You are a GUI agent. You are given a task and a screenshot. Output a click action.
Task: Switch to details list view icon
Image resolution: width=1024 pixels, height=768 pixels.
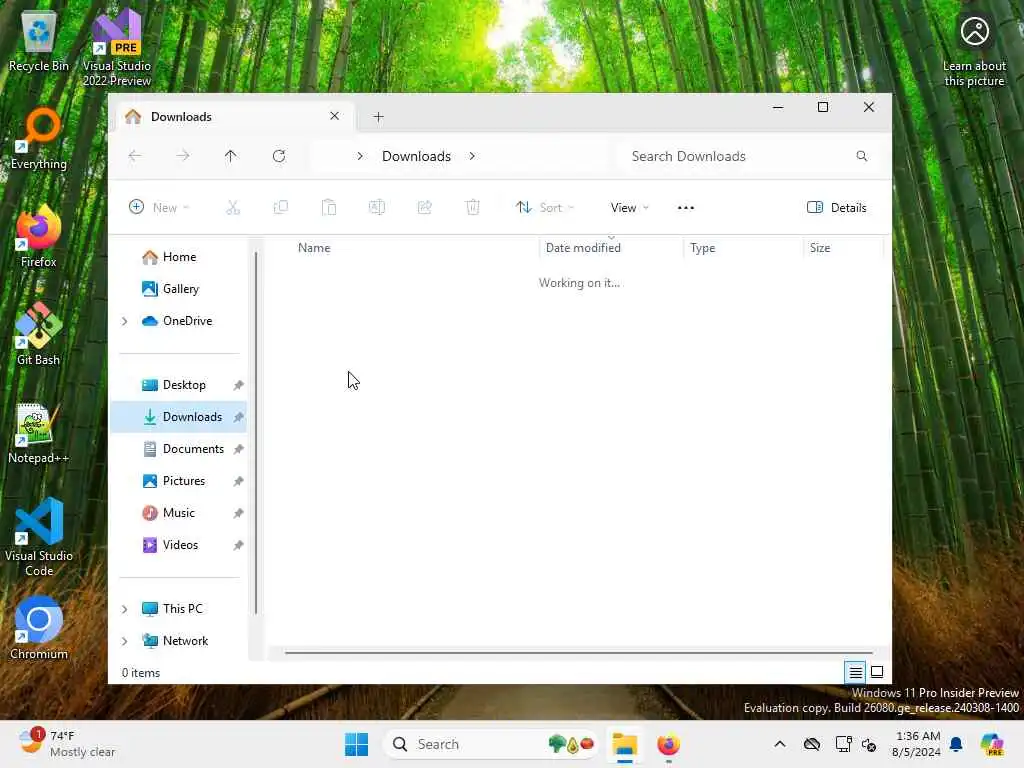(856, 672)
